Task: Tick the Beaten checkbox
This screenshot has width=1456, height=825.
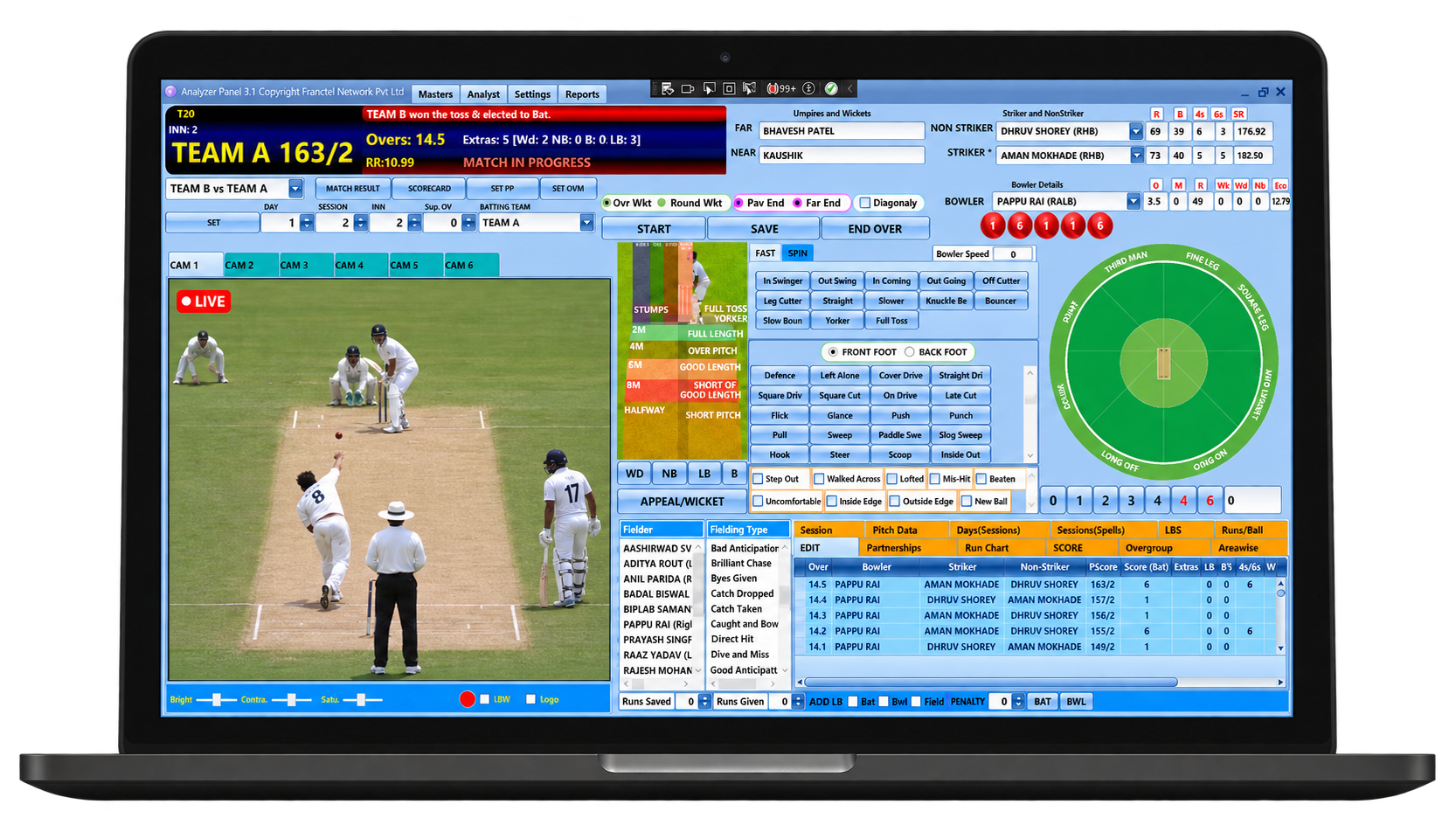Action: coord(981,479)
